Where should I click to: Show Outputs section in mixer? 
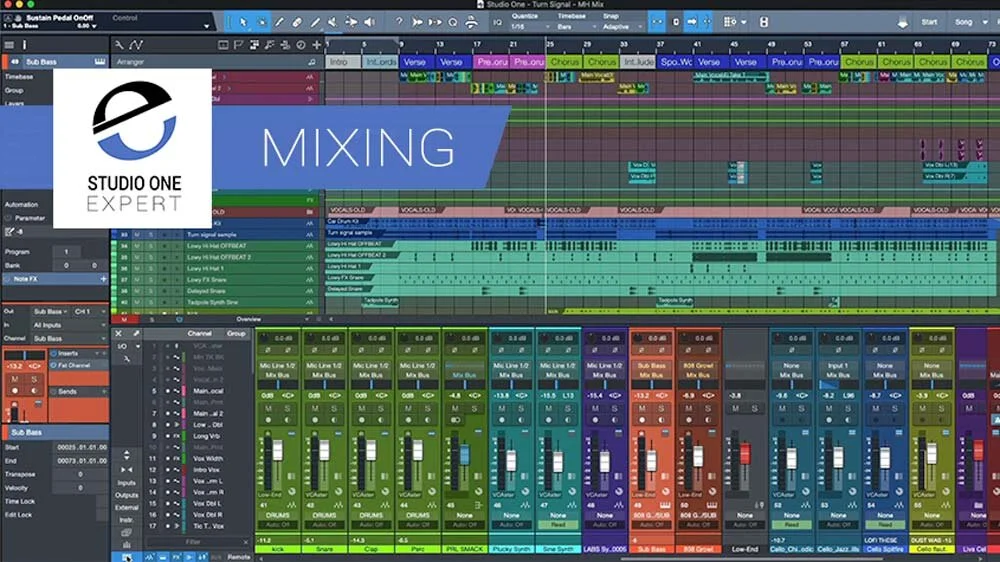pyautogui.click(x=126, y=495)
